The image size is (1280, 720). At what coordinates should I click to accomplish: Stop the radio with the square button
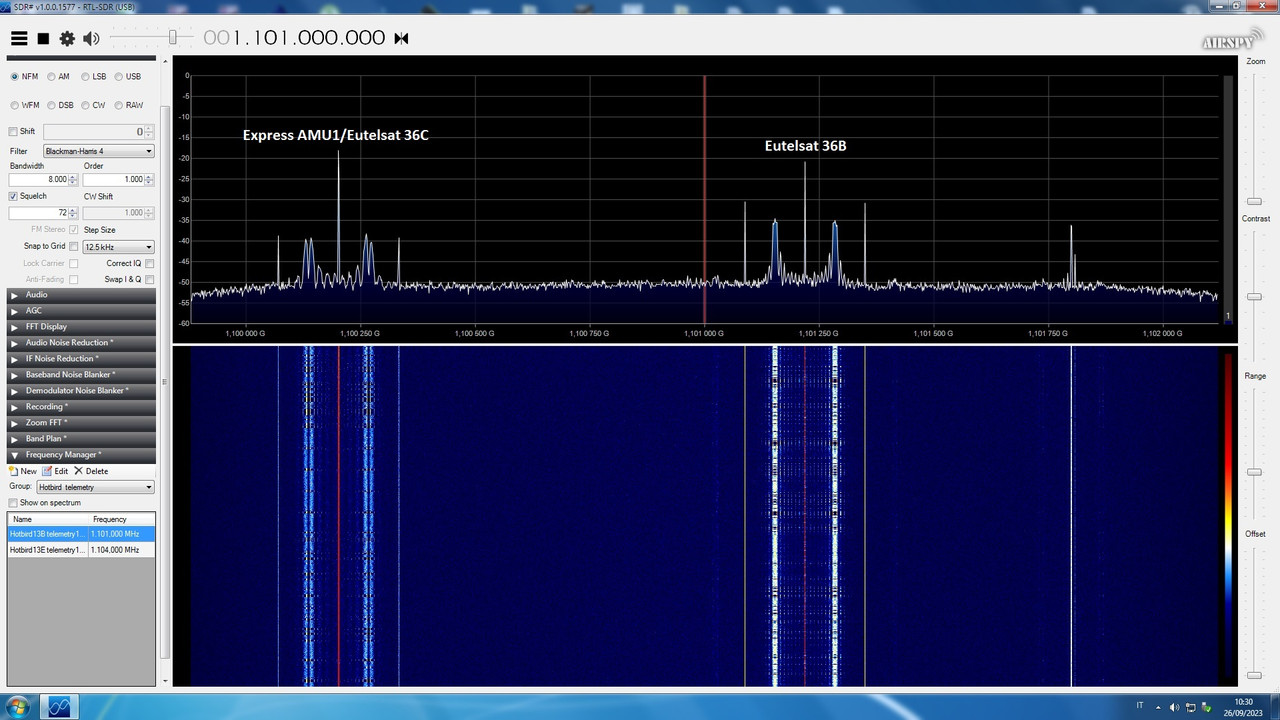click(43, 38)
